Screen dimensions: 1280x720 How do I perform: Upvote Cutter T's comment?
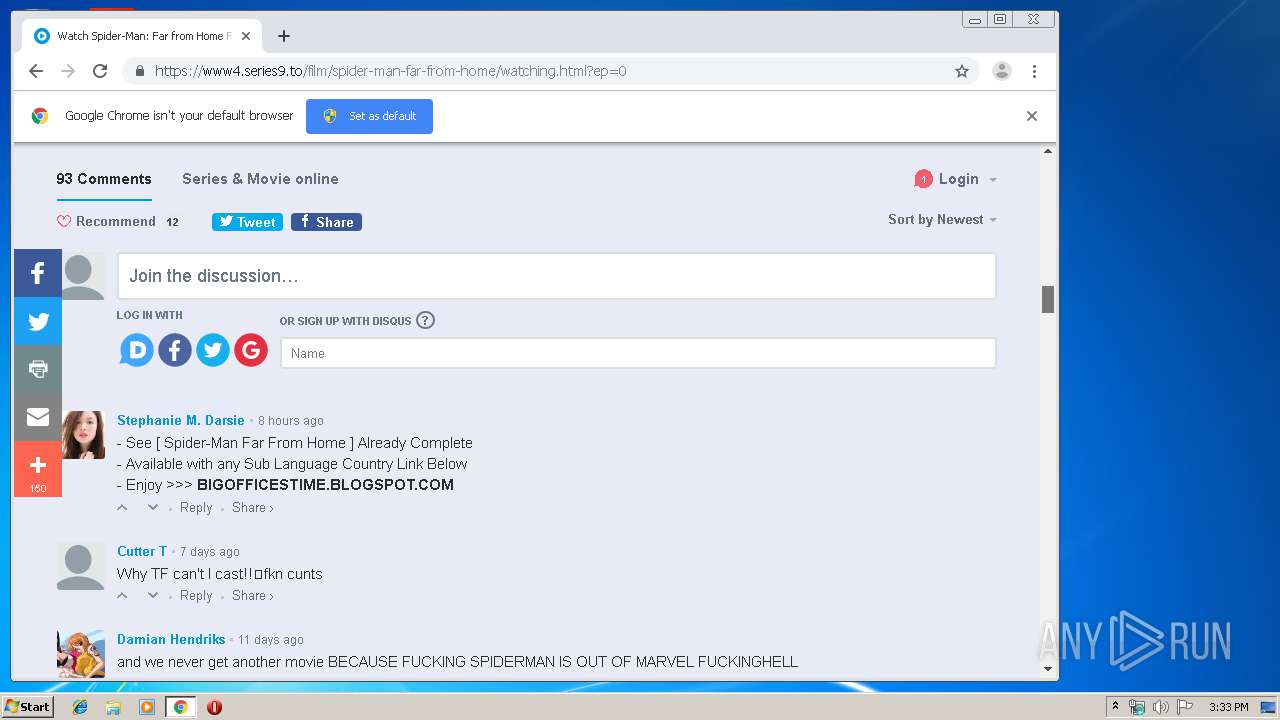(x=123, y=596)
